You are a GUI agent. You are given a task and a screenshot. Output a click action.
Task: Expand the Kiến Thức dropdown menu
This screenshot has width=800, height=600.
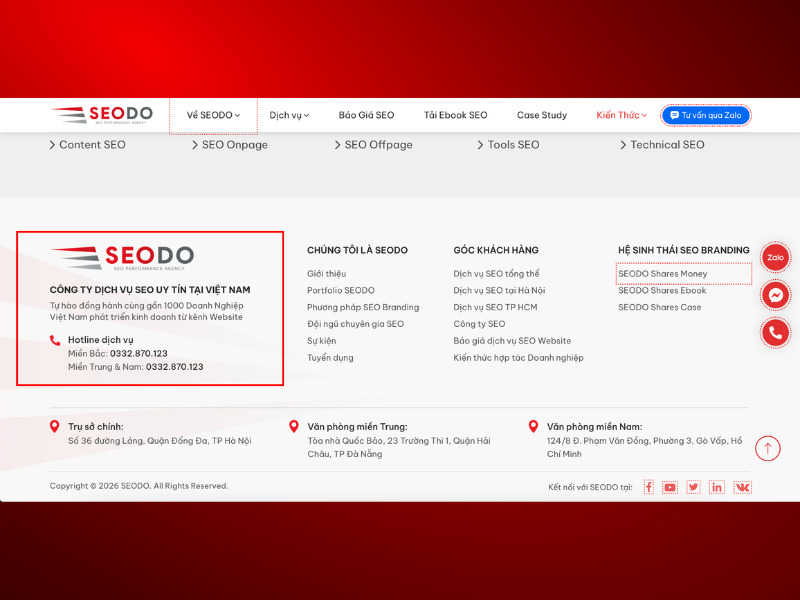coord(621,115)
